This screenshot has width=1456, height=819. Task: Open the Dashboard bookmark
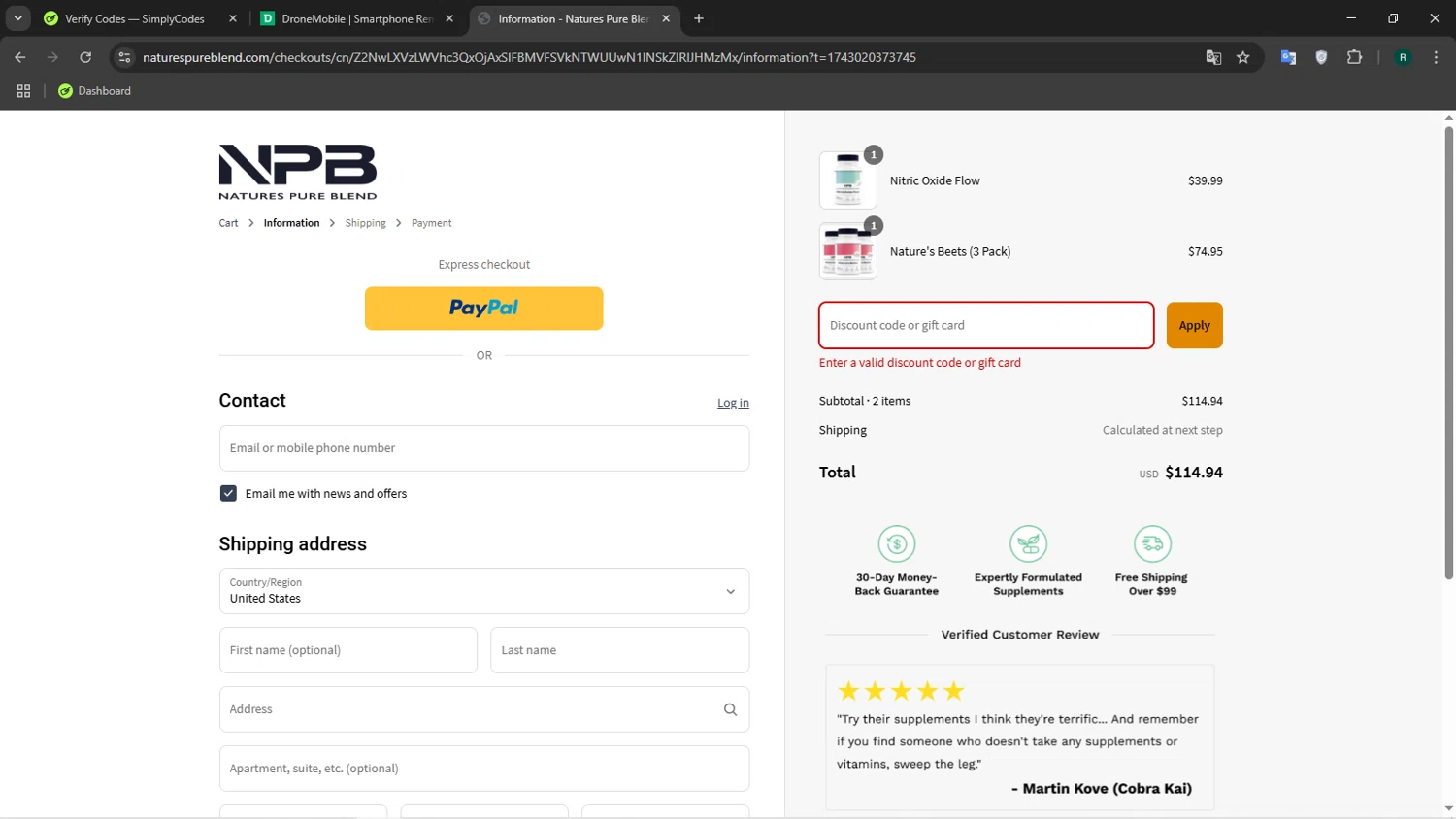pyautogui.click(x=94, y=91)
